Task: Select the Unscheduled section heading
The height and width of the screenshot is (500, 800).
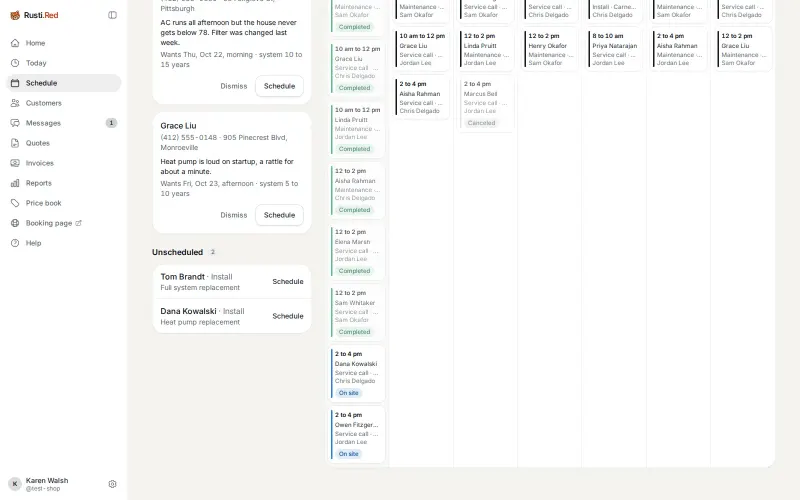Action: click(178, 252)
